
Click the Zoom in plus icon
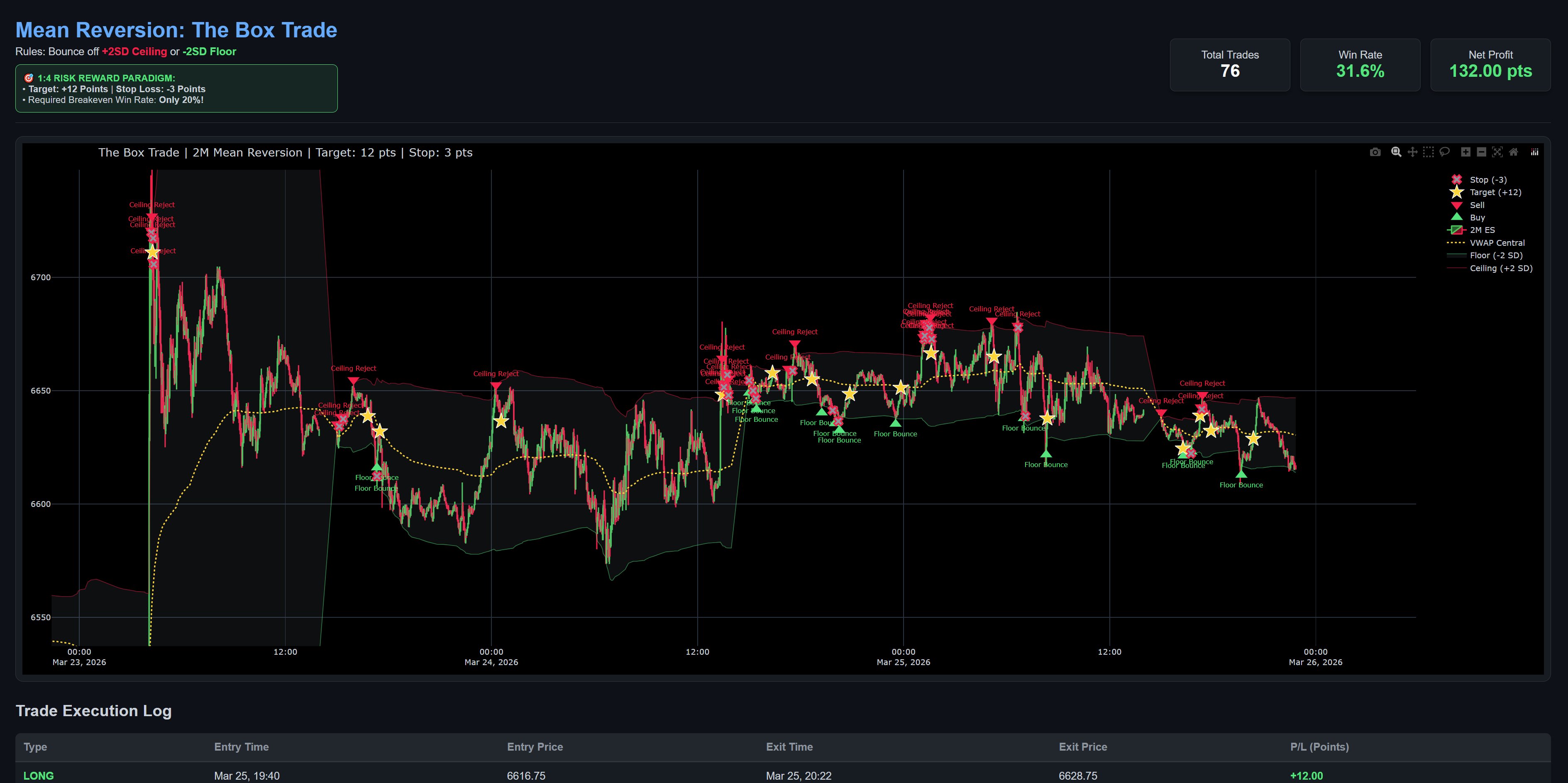pos(1466,152)
